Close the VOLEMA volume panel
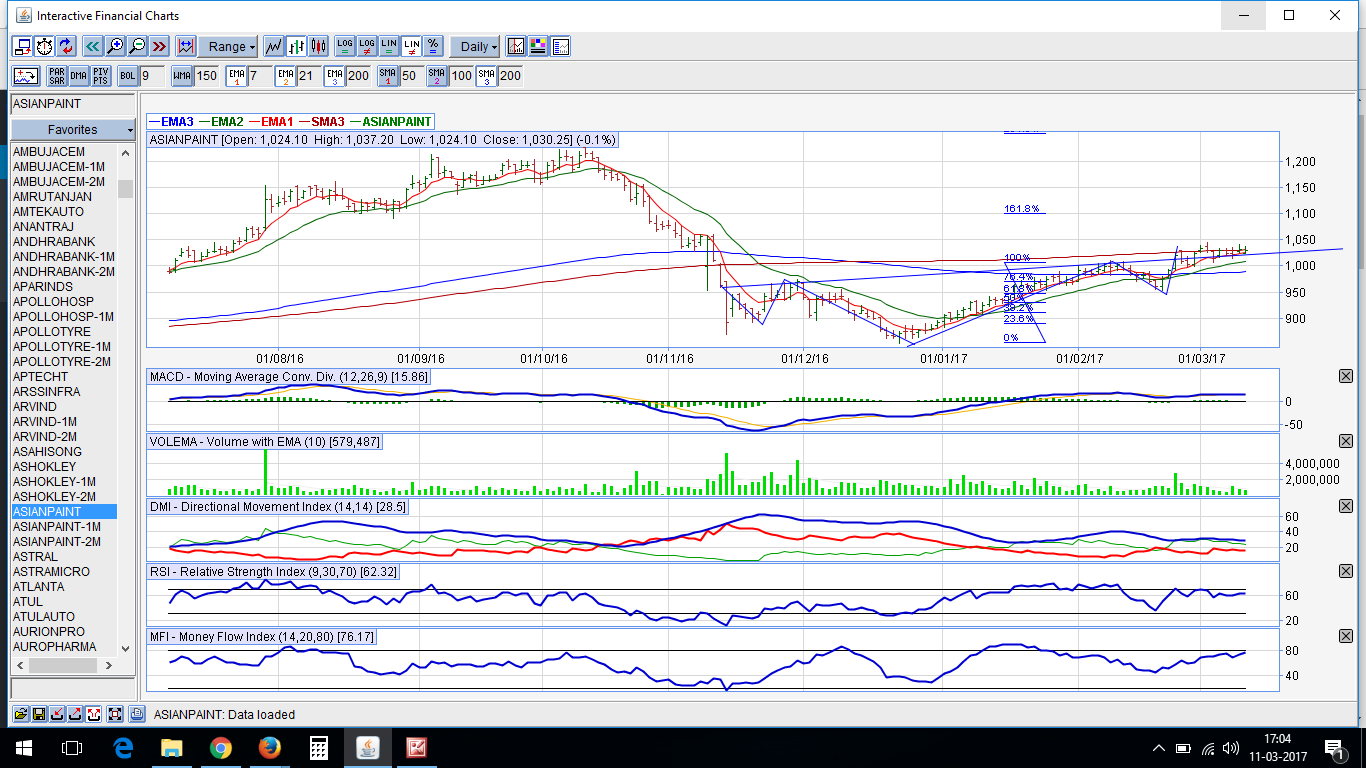1366x768 pixels. (1345, 441)
